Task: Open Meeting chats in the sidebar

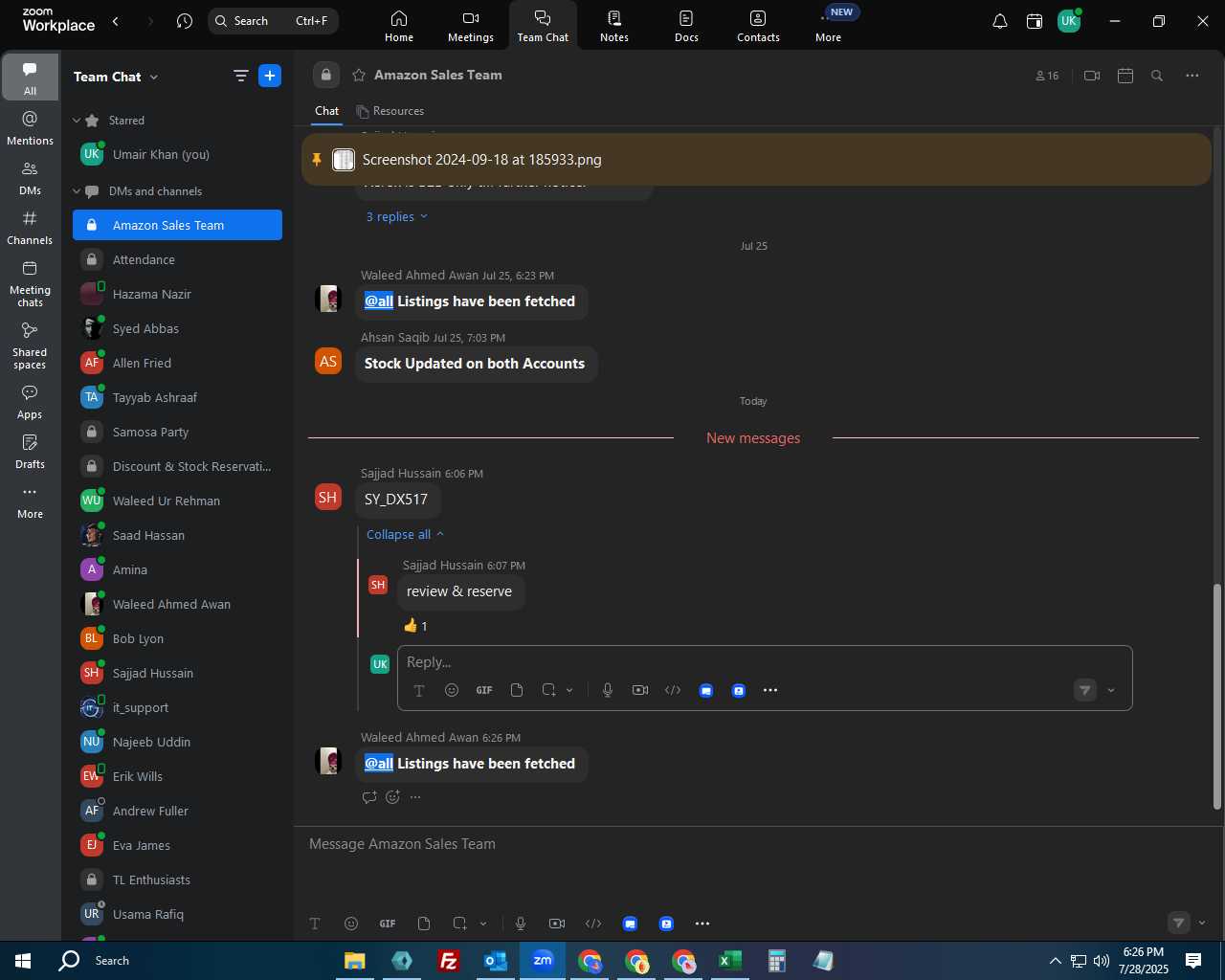Action: click(x=30, y=283)
